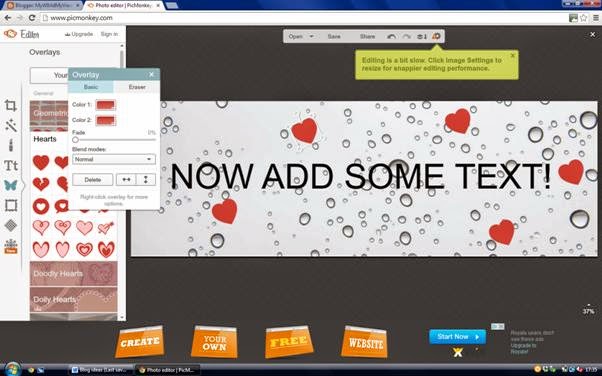This screenshot has width=602, height=376.
Task: Open Image Settings gear icon
Action: [x=436, y=36]
